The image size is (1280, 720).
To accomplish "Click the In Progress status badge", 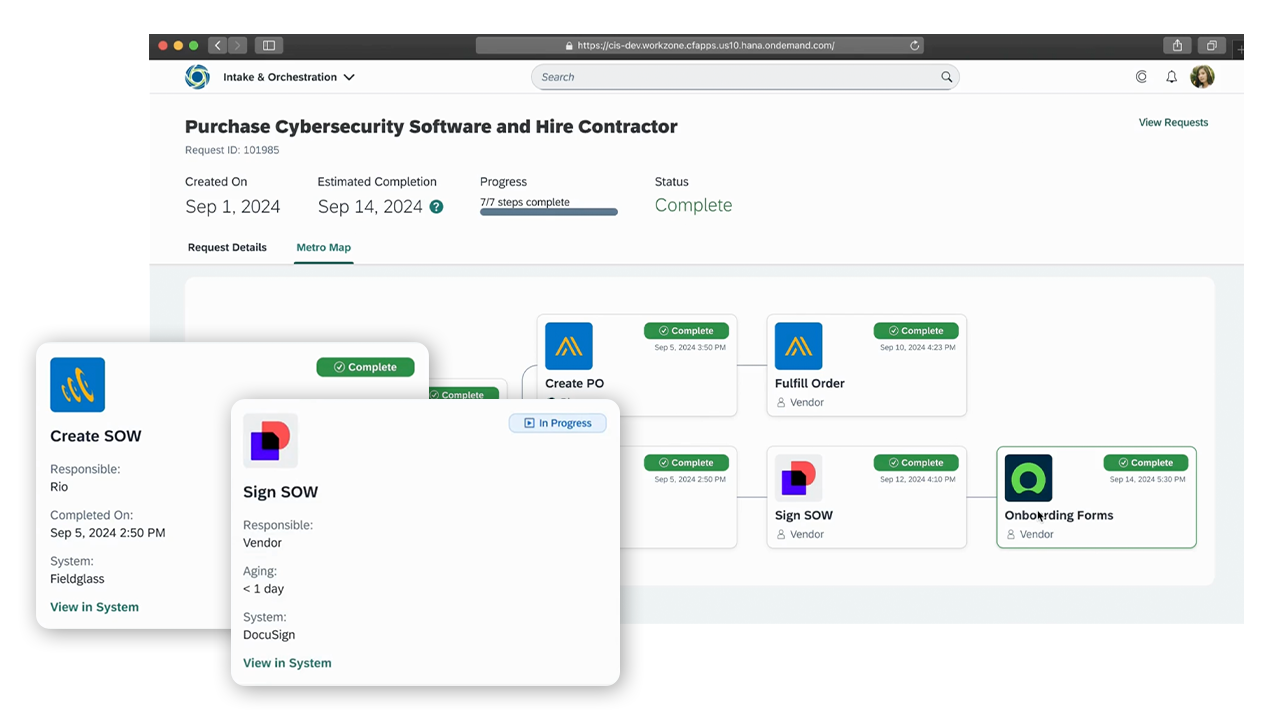I will click(557, 423).
